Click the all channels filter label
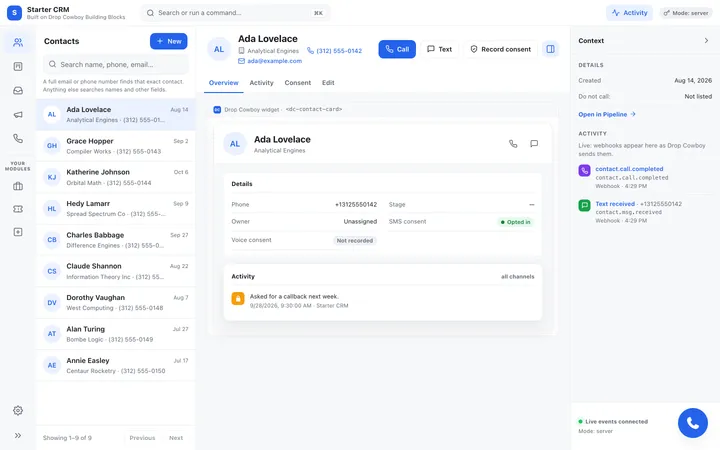This screenshot has height=450, width=720. (x=518, y=276)
